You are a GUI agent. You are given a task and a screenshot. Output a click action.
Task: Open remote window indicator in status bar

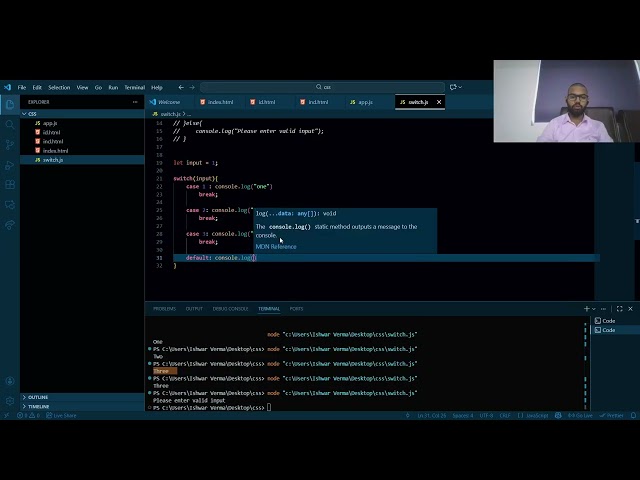click(6, 416)
